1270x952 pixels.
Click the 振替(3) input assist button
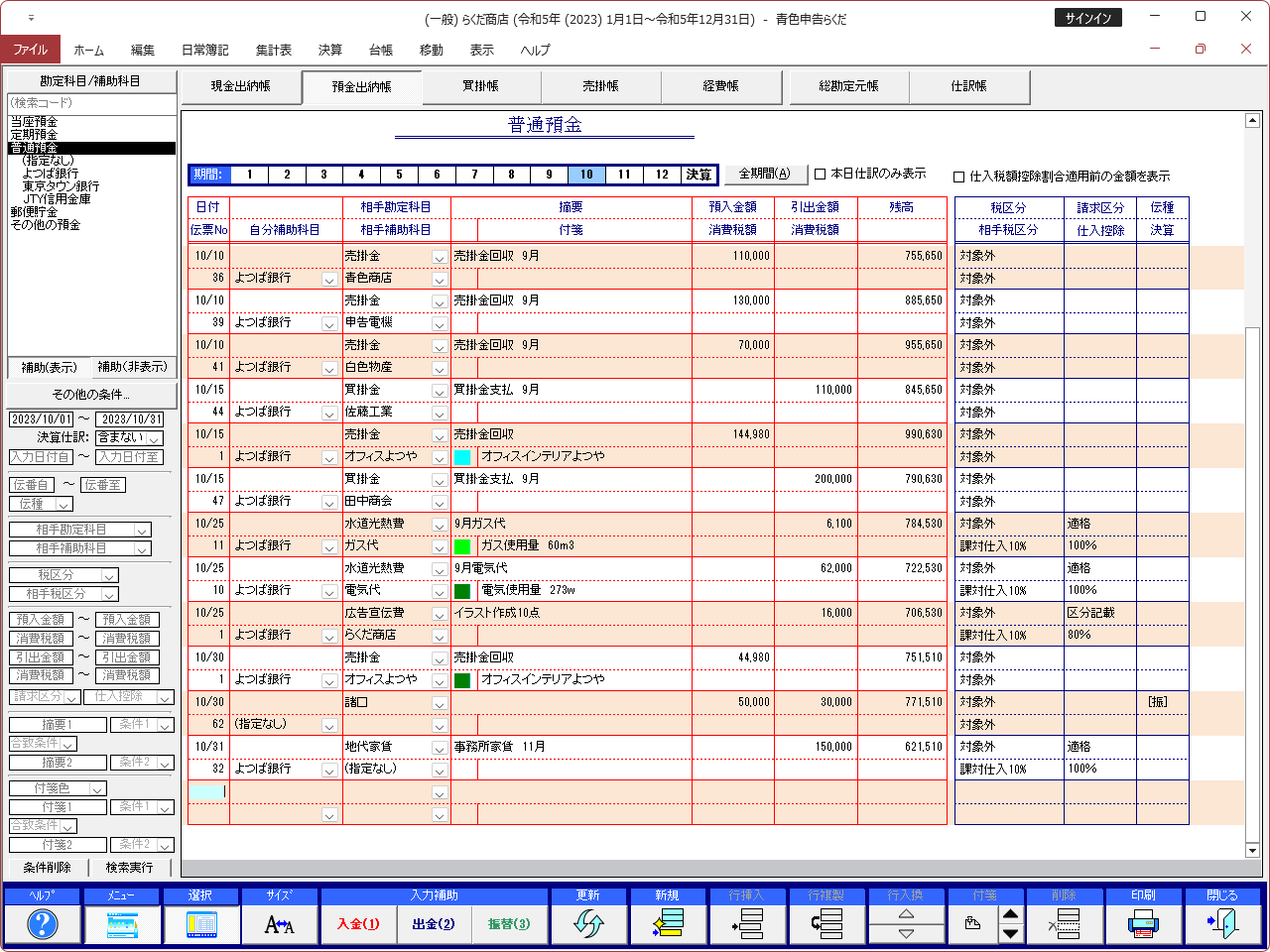pyautogui.click(x=509, y=924)
